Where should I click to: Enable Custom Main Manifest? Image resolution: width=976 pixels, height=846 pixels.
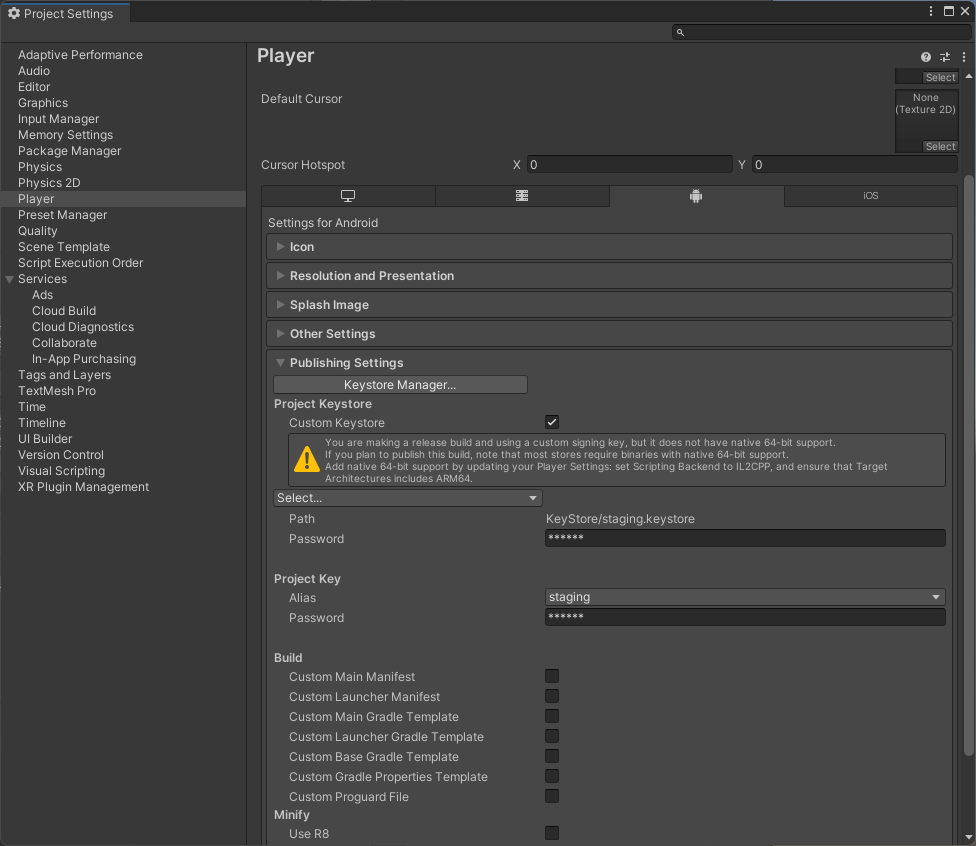point(551,677)
